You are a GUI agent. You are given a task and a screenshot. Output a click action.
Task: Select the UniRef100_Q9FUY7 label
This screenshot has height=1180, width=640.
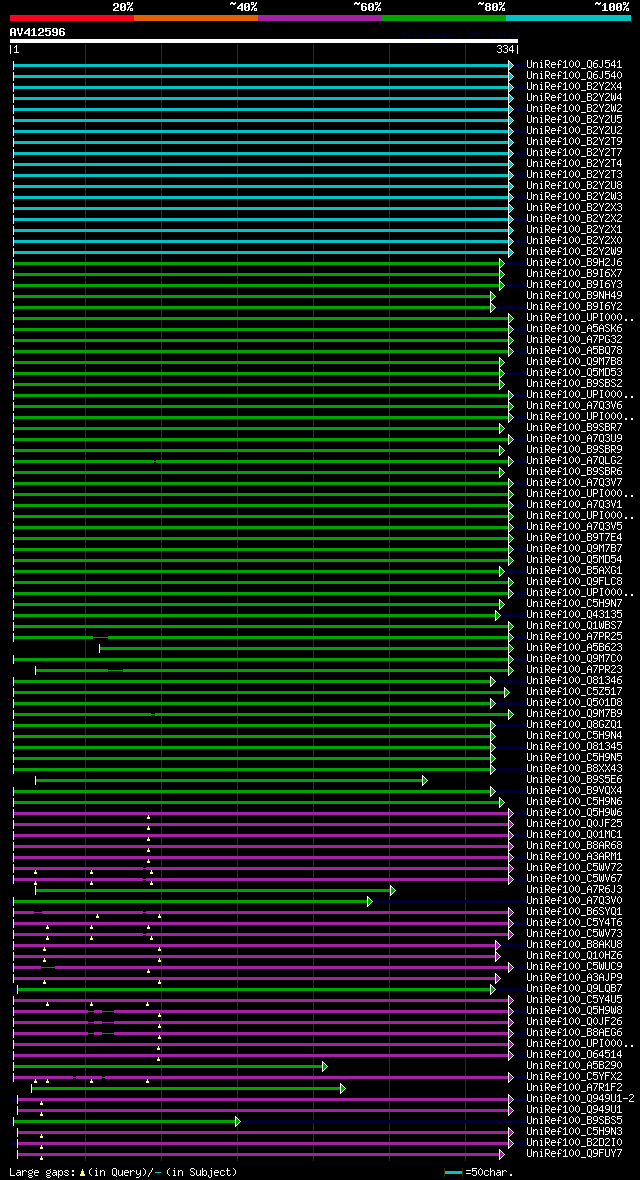coord(574,1154)
